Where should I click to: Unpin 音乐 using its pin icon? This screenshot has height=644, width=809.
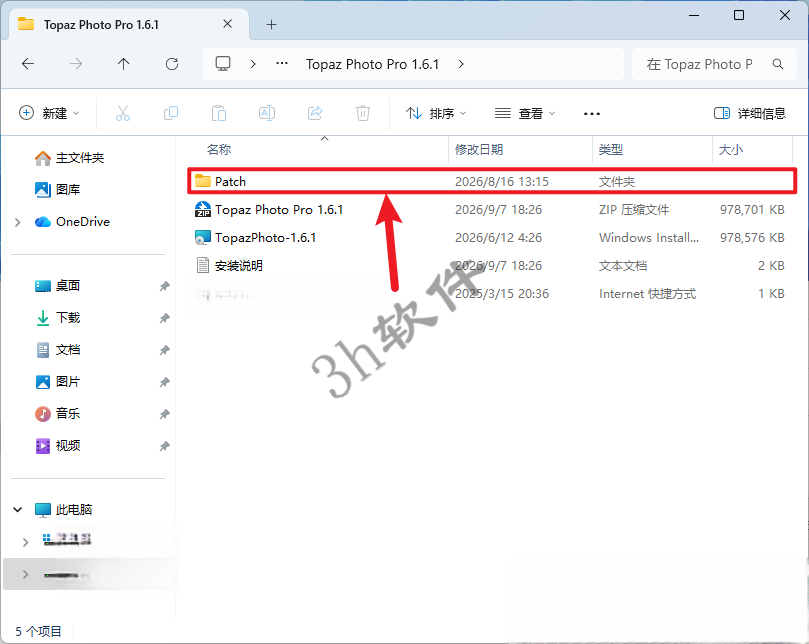click(x=164, y=414)
